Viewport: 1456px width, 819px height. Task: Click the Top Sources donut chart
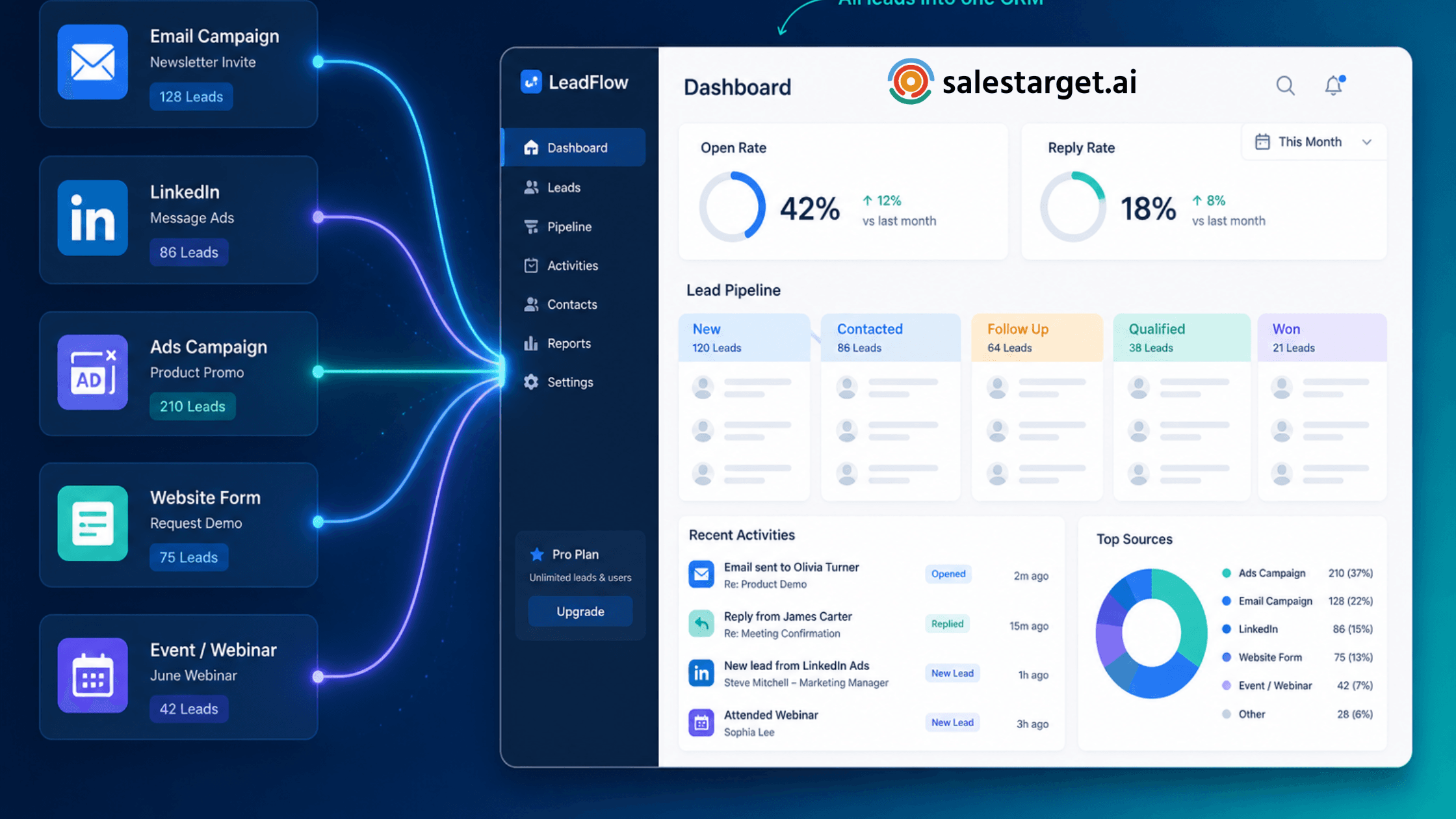pyautogui.click(x=1151, y=633)
